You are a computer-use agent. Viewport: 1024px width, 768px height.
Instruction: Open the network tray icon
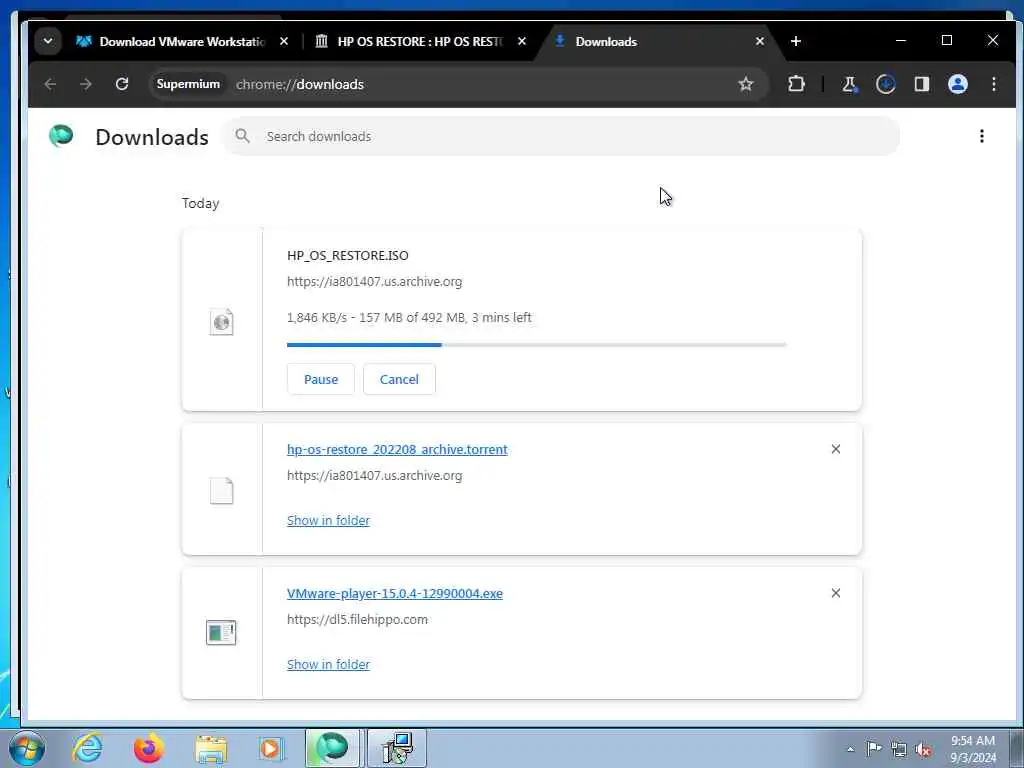[x=899, y=749]
